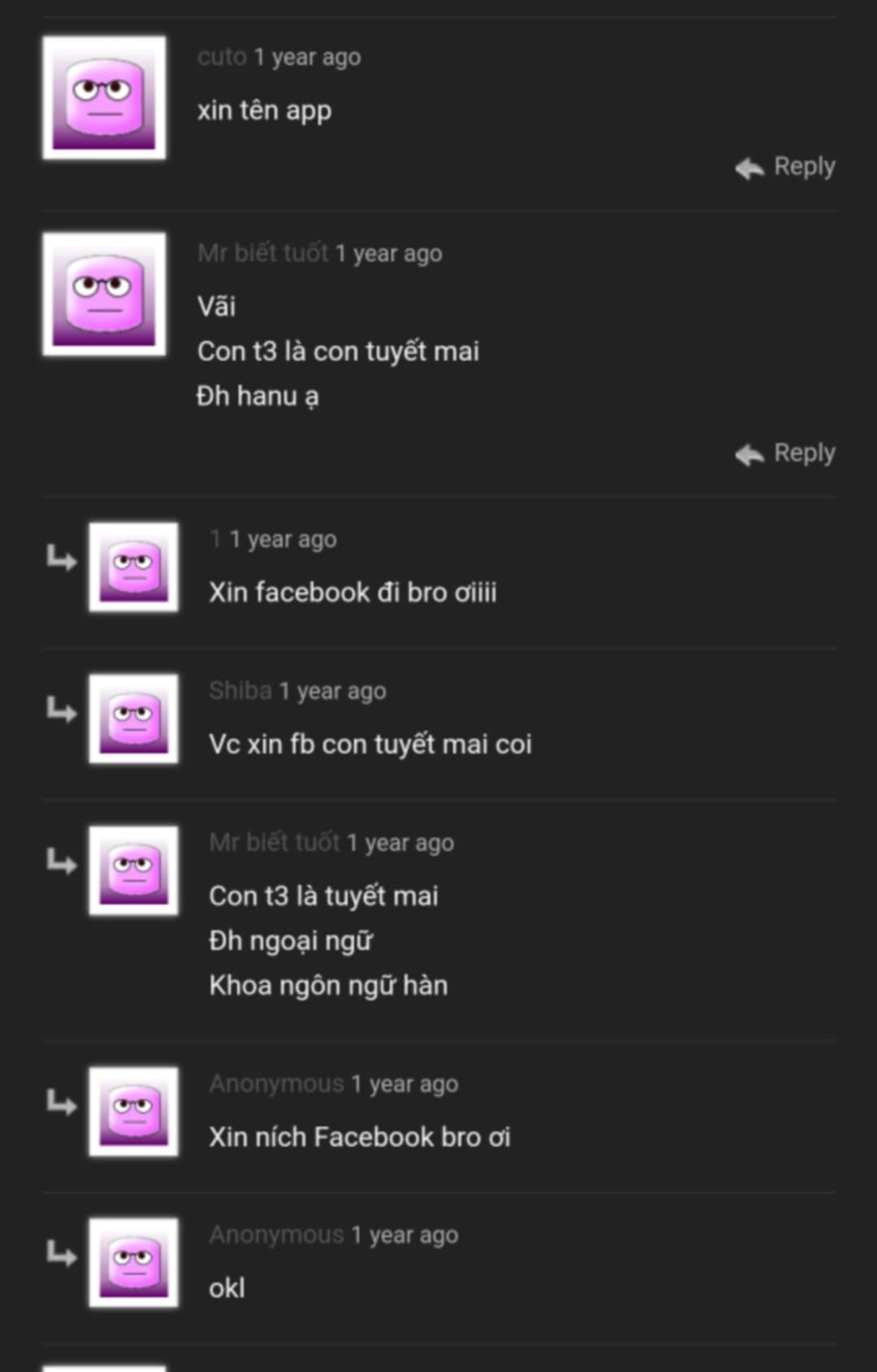Click Reply under the 'Đh hanu ạ' comment

[x=785, y=453]
